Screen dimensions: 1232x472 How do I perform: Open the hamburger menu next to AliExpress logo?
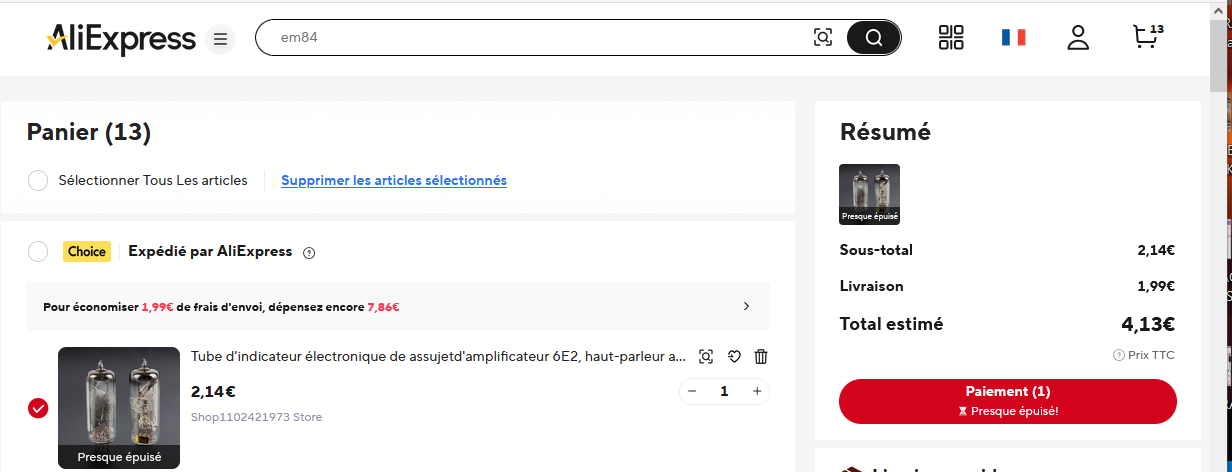point(221,40)
